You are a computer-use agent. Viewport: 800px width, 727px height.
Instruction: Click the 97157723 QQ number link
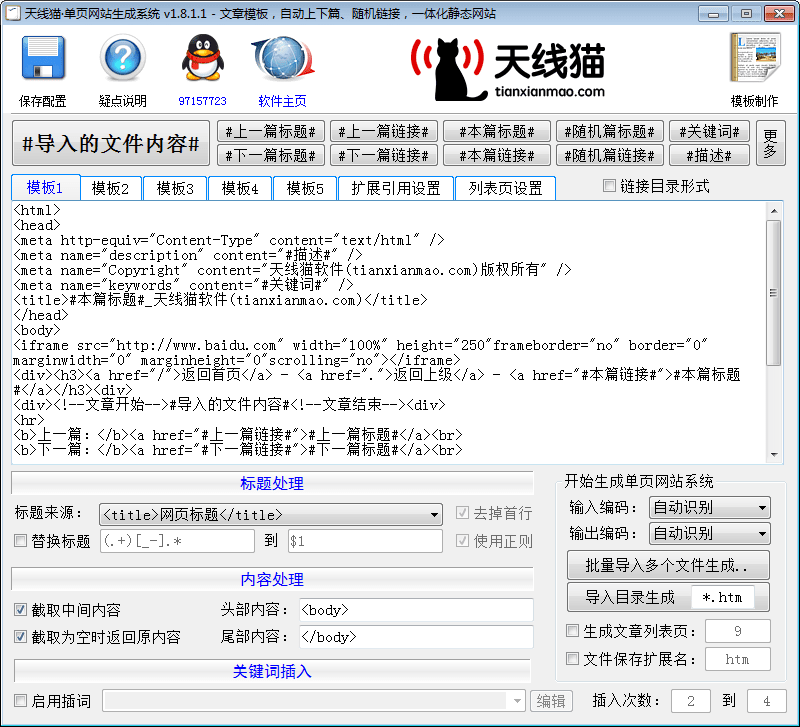(203, 101)
